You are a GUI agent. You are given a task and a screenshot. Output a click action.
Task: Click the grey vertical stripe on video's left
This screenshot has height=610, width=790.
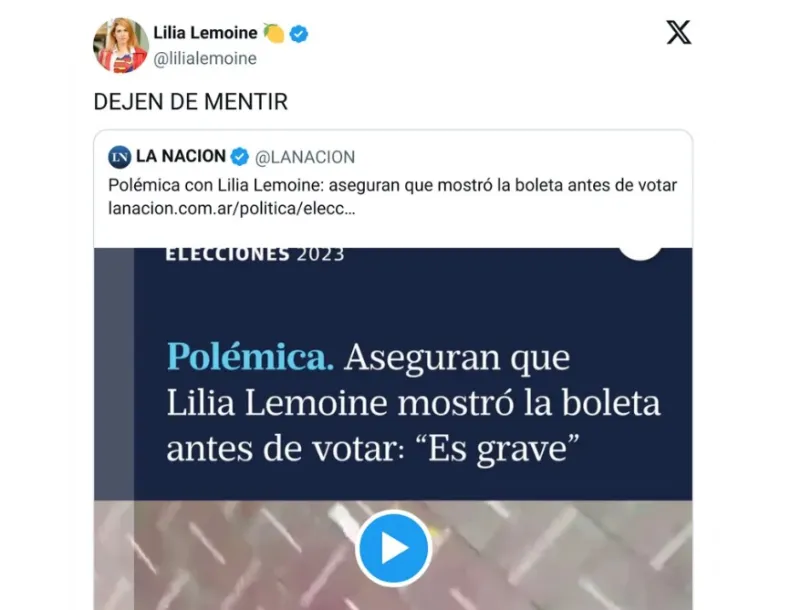pyautogui.click(x=114, y=374)
